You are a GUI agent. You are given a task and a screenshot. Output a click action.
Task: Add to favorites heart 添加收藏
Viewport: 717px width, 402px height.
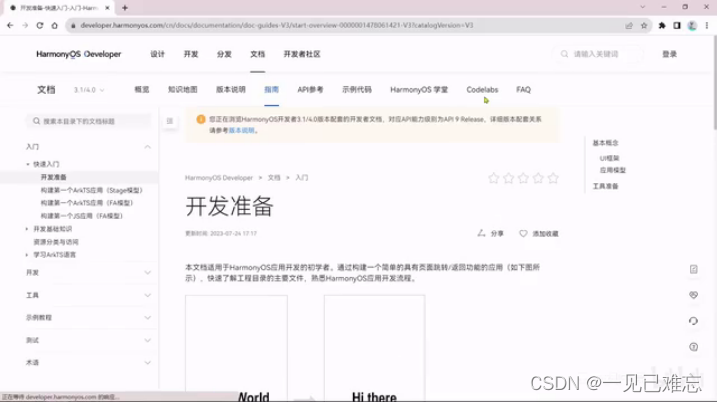(x=523, y=233)
